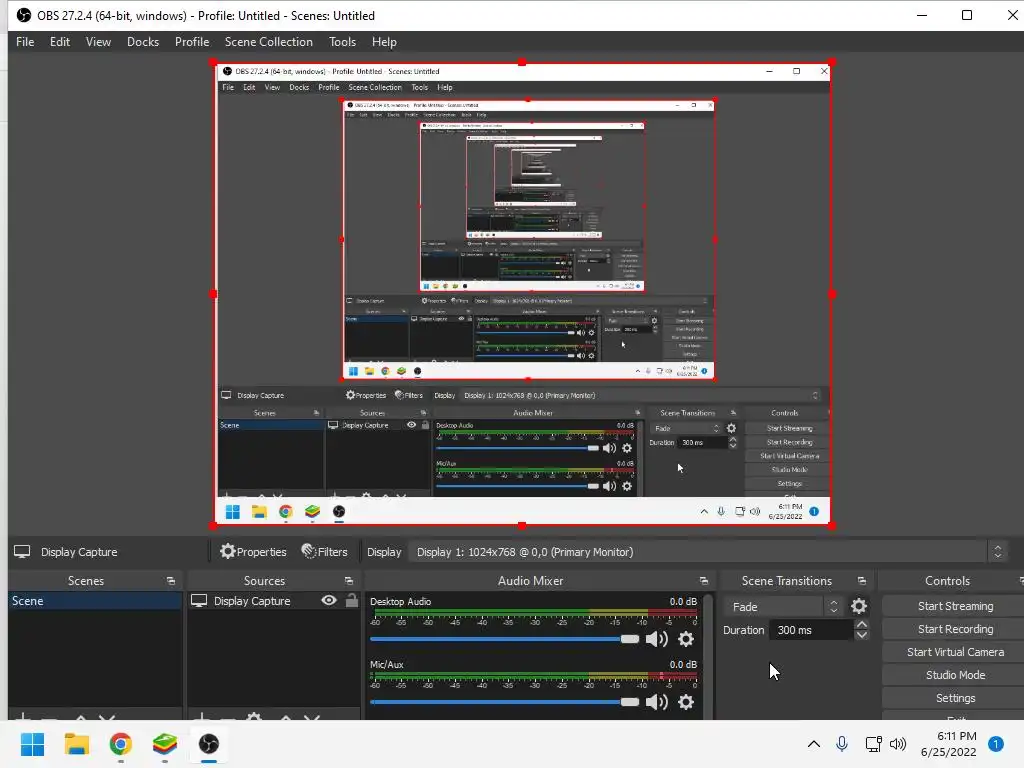
Task: Enable Studio Mode
Action: tap(955, 675)
